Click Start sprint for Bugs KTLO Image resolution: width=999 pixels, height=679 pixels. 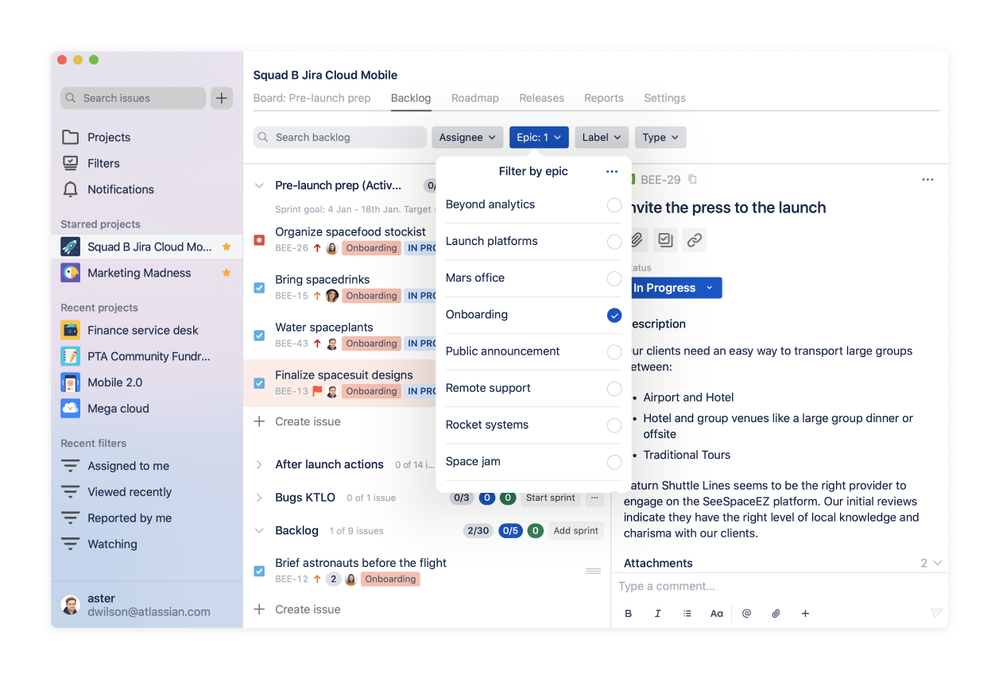pos(550,497)
